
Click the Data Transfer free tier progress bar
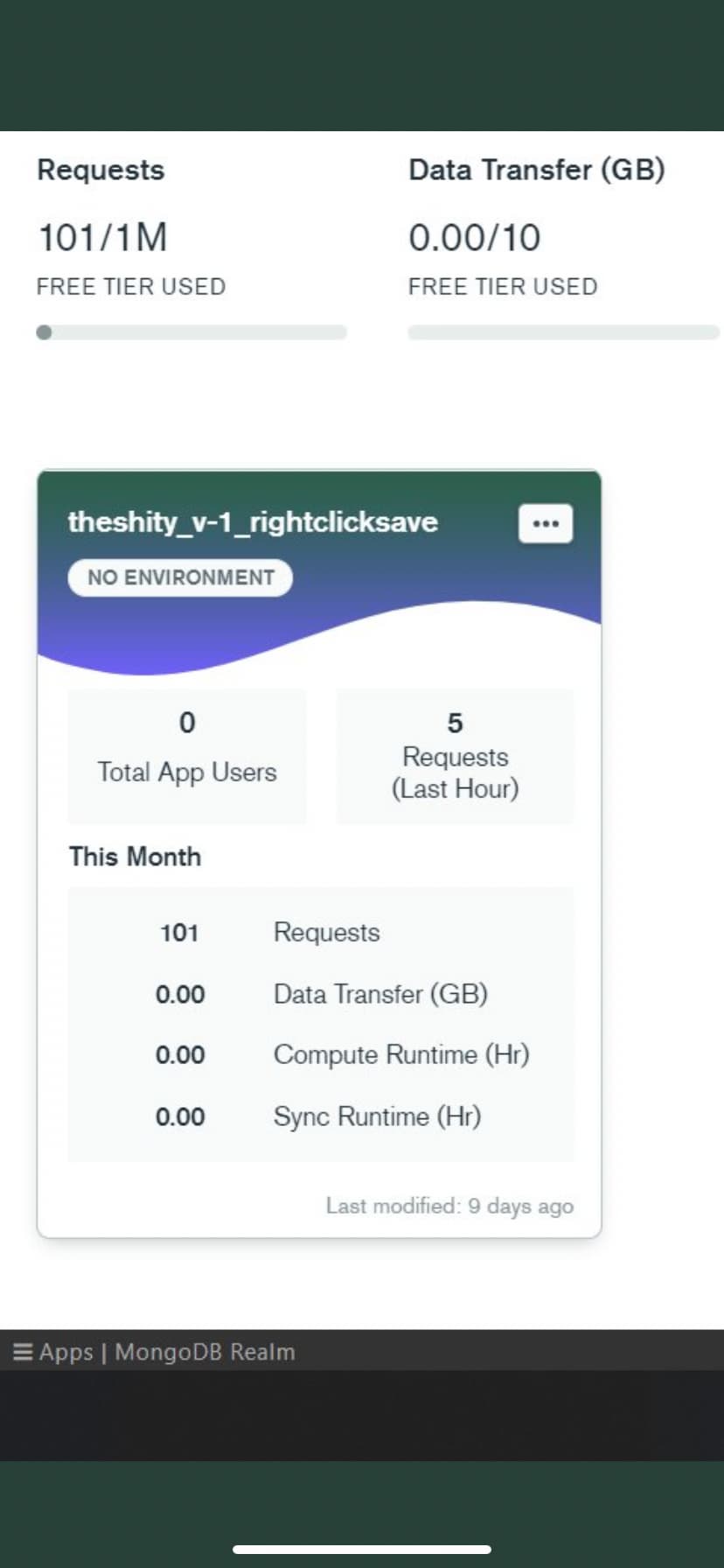click(x=563, y=332)
